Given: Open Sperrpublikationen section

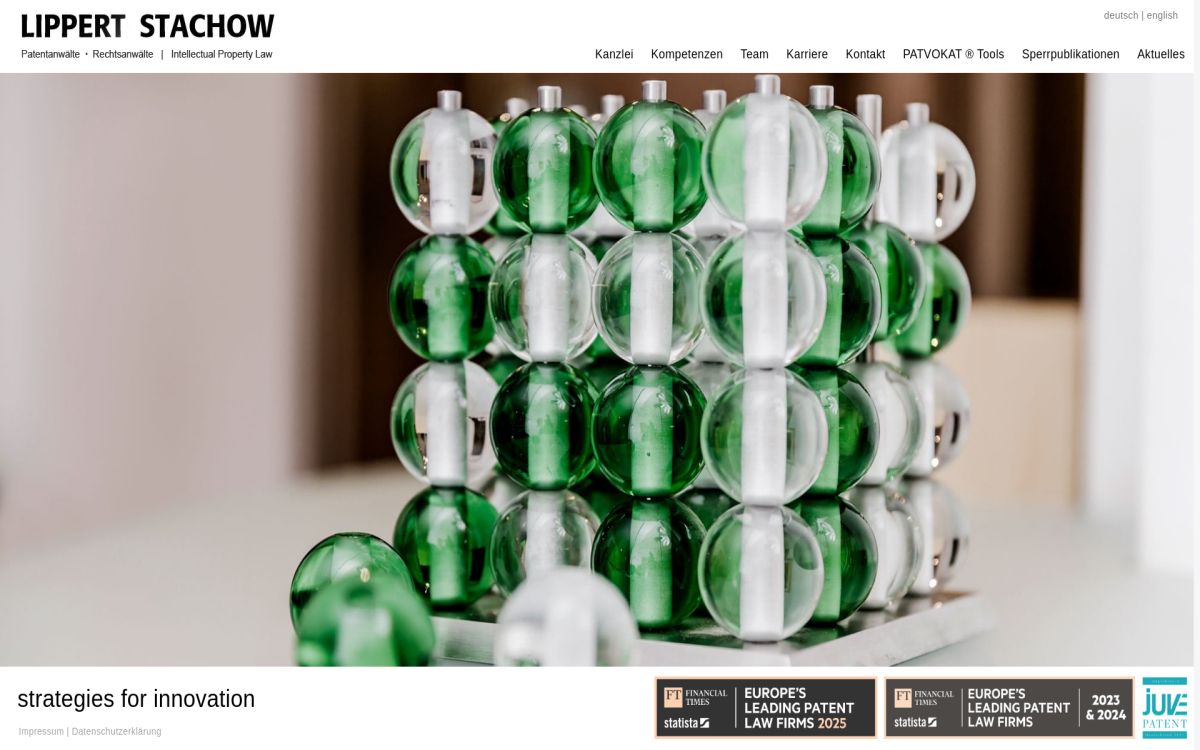Looking at the screenshot, I should 1070,54.
